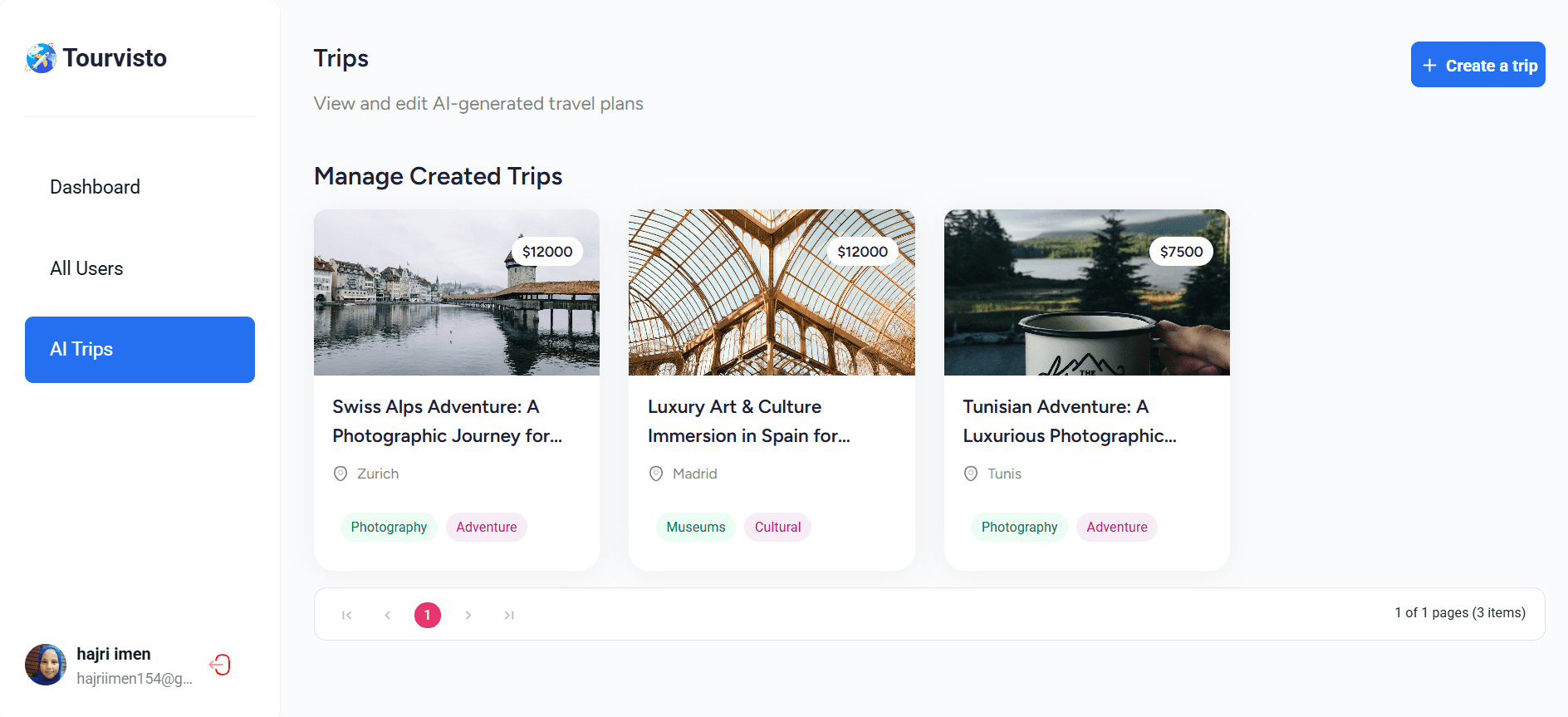Go to last page pagination icon

tap(509, 615)
